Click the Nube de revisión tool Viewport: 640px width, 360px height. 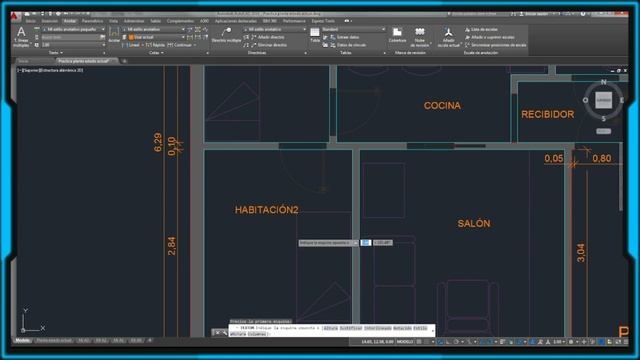coord(419,37)
